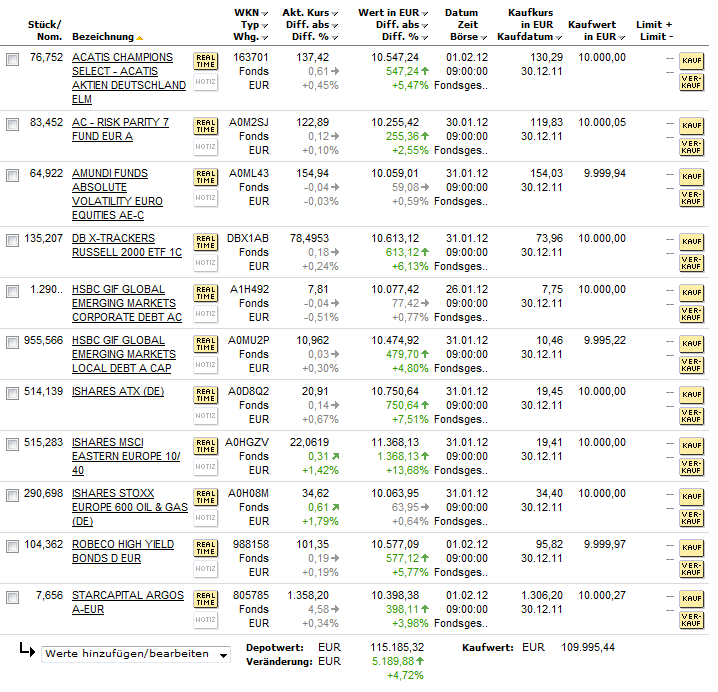The height and width of the screenshot is (692, 718).
Task: Click Kauf for ROBECO HIGH YIELD BONDS
Action: (x=691, y=548)
